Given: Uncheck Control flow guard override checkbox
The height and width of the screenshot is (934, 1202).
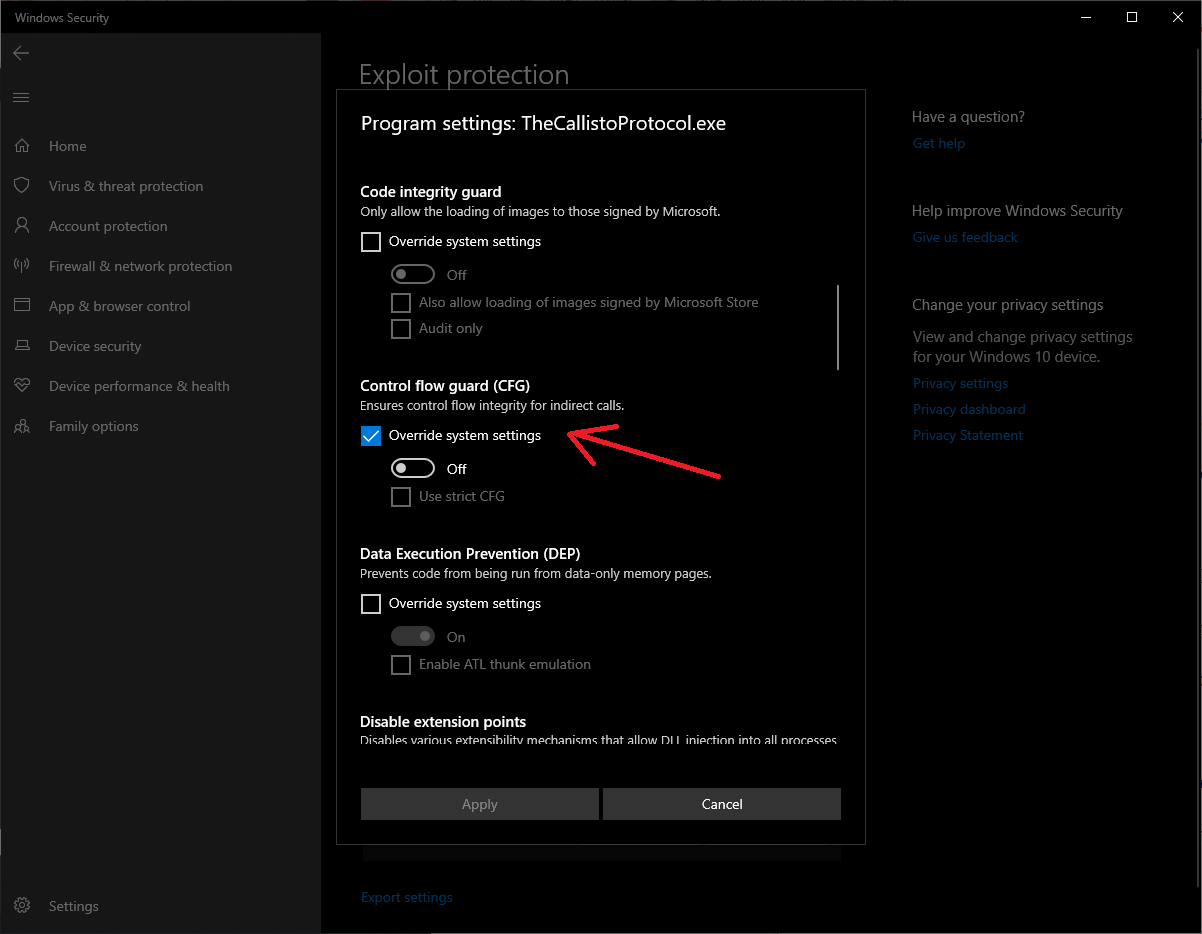Looking at the screenshot, I should click(x=371, y=436).
